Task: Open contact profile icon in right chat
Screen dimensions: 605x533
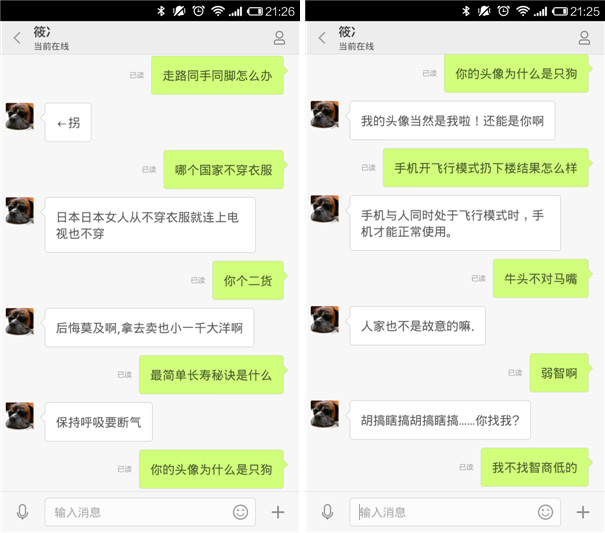Action: [584, 38]
